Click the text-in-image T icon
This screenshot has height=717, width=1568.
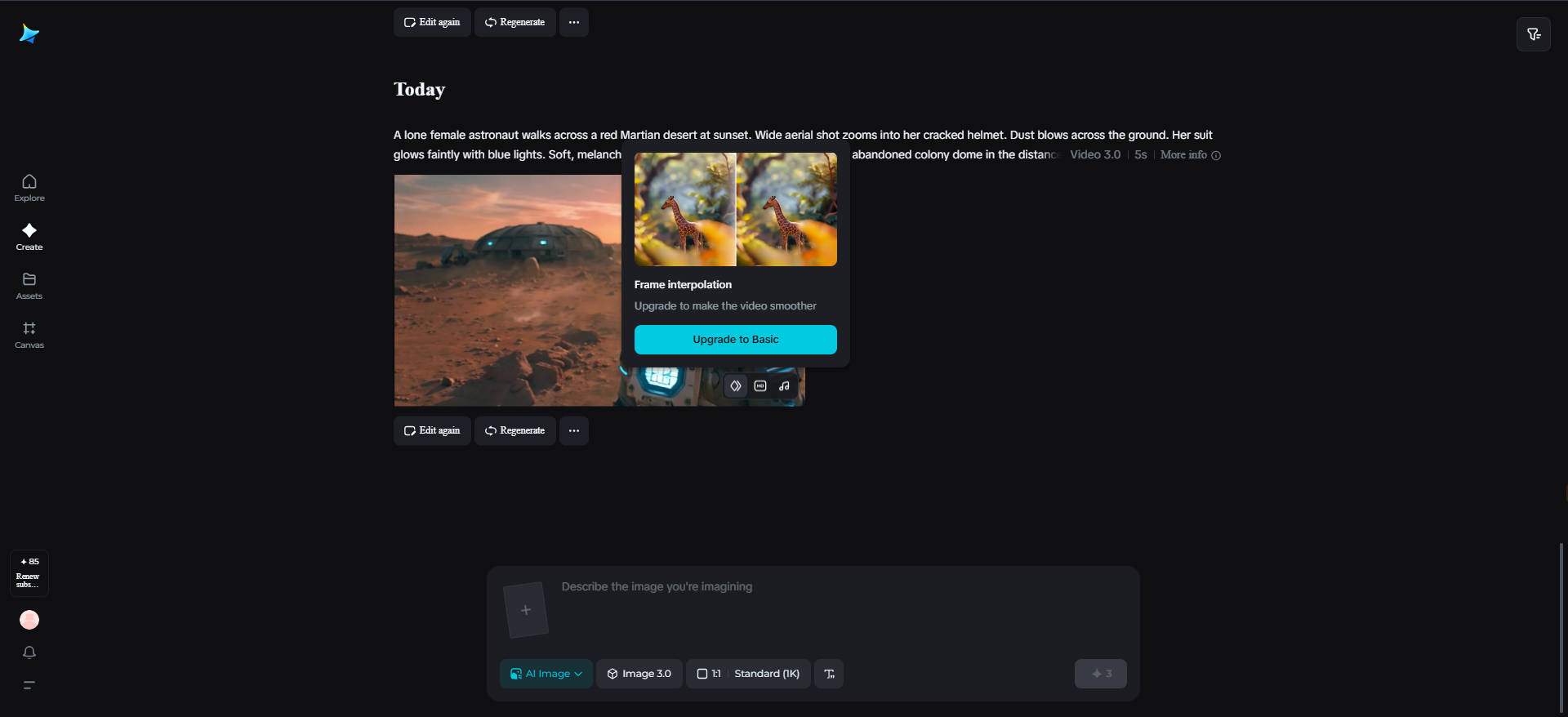829,674
